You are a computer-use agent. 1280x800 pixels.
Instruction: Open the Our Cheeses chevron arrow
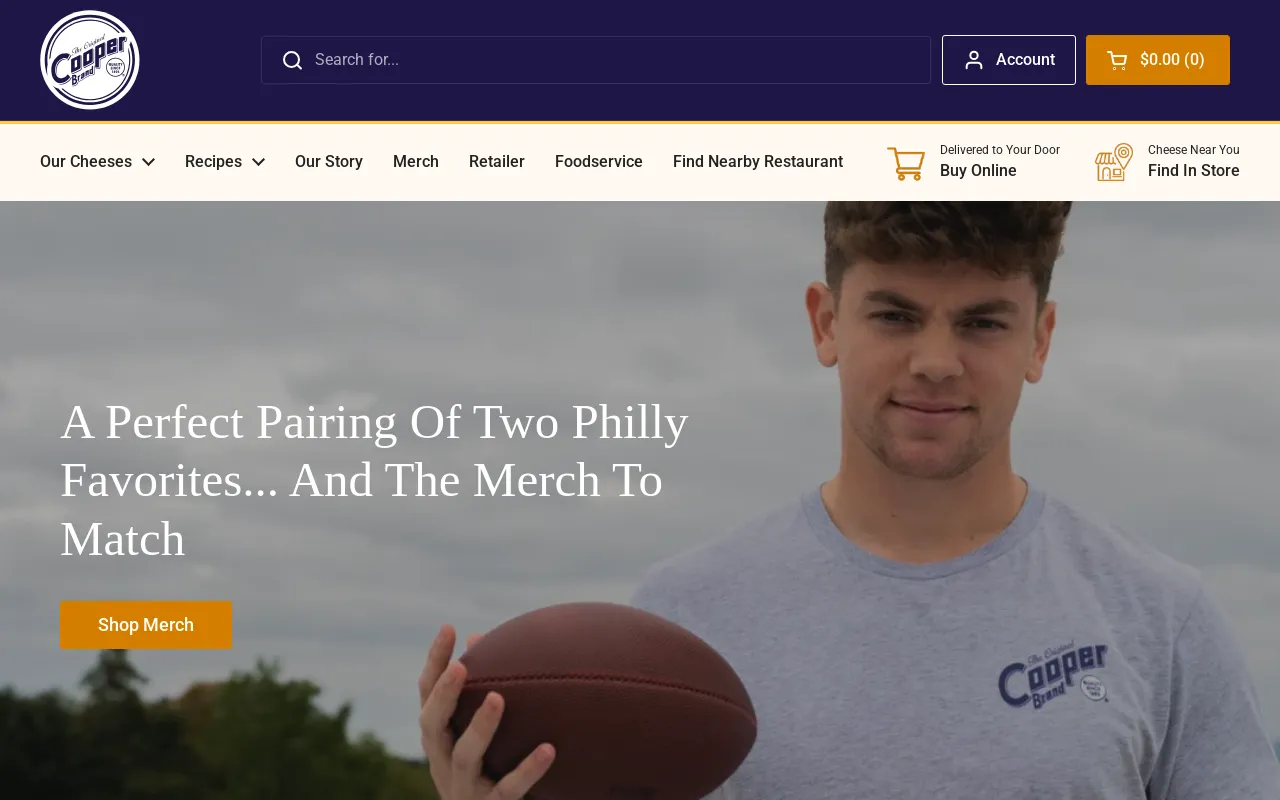148,161
